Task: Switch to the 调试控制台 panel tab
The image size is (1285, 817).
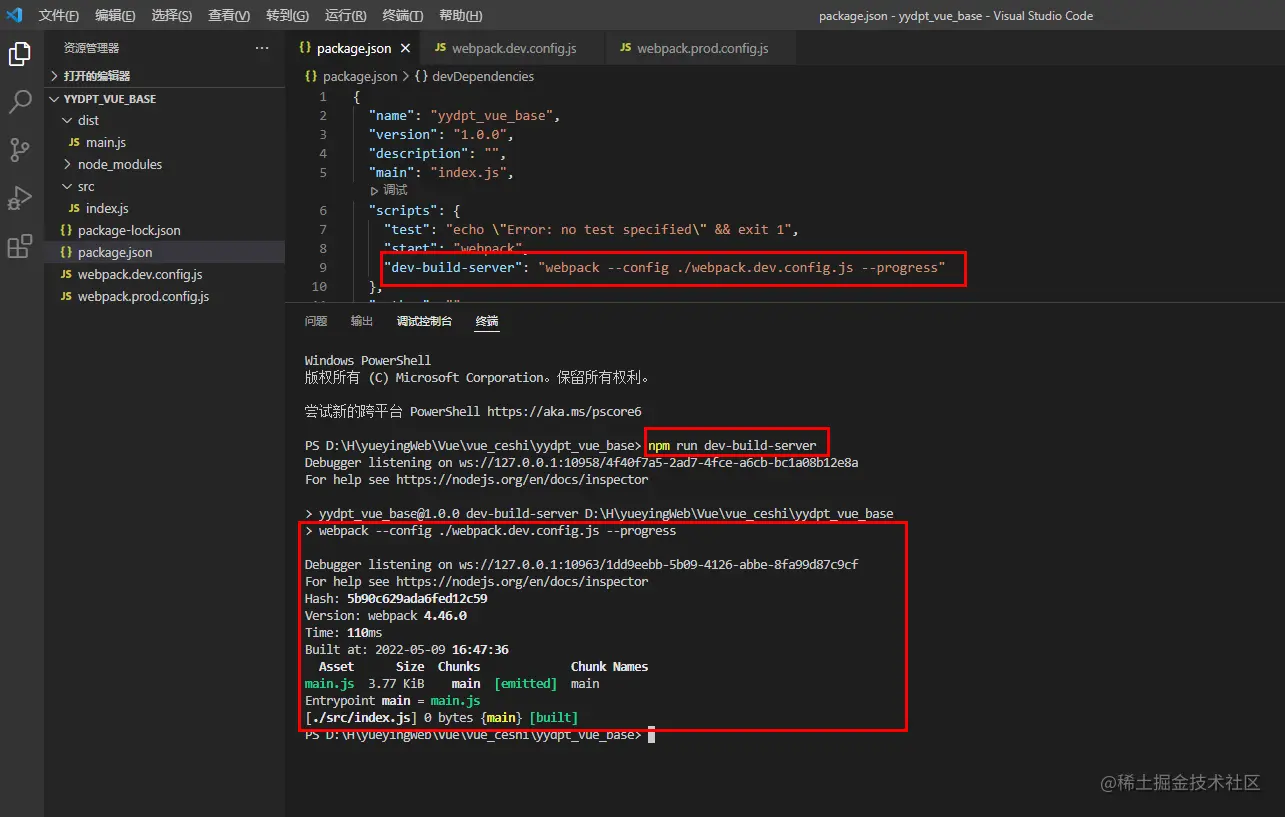Action: (424, 321)
